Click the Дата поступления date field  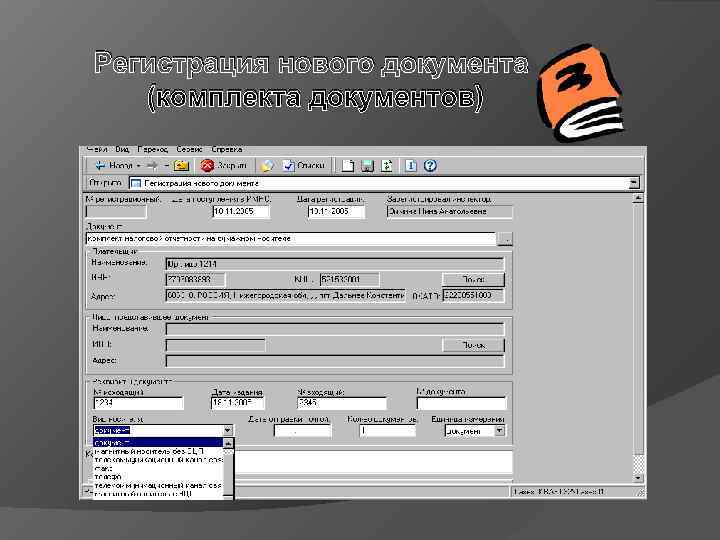241,212
